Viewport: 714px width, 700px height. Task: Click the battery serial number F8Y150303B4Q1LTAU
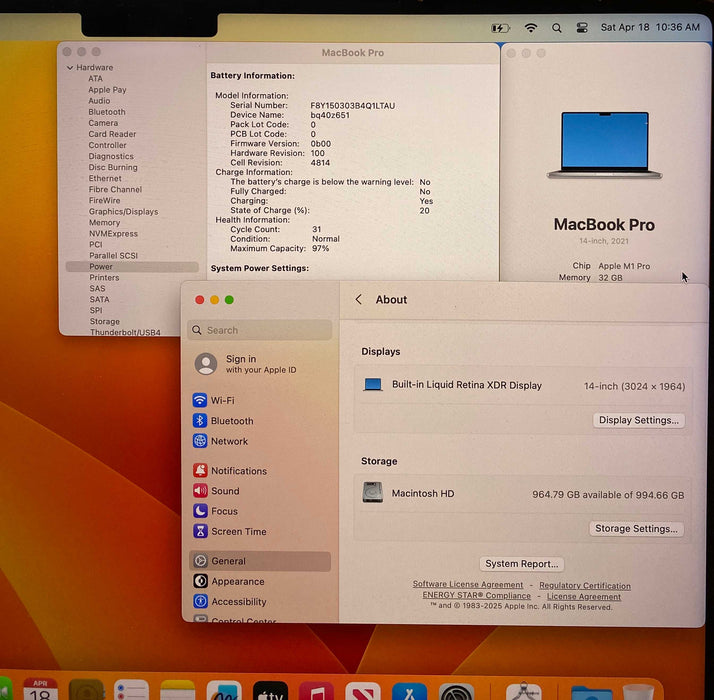352,105
